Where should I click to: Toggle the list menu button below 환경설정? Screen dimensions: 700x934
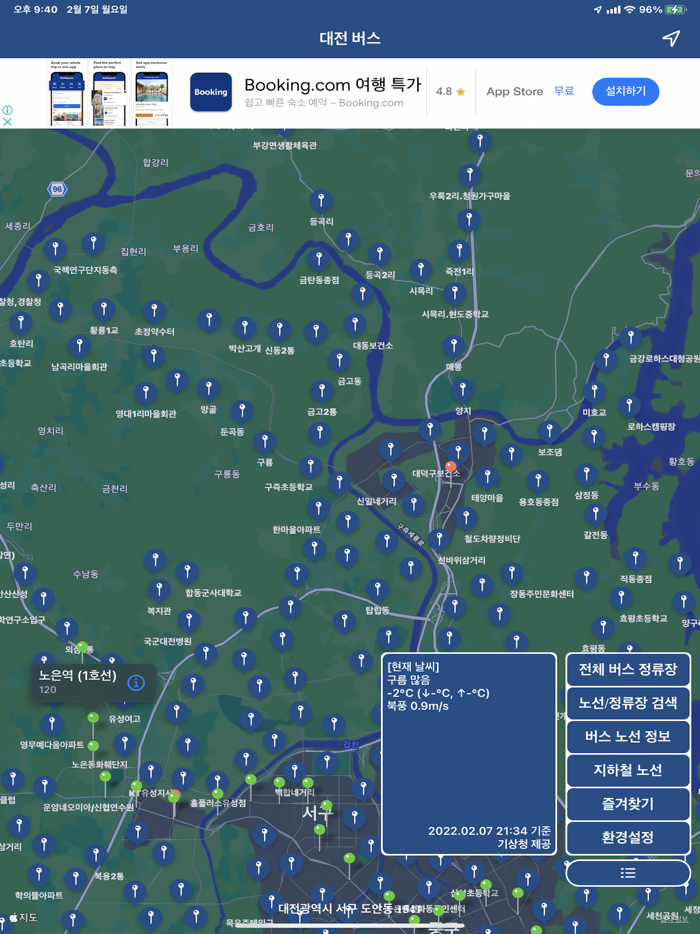pyautogui.click(x=628, y=873)
